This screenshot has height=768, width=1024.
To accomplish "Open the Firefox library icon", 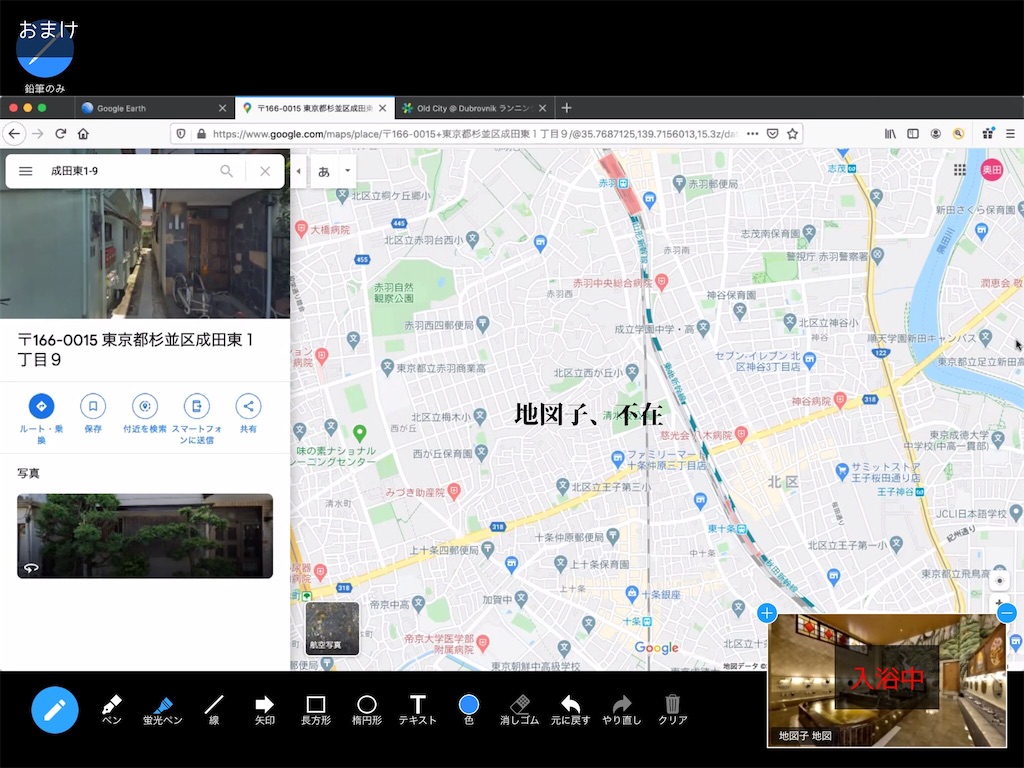I will click(x=890, y=134).
